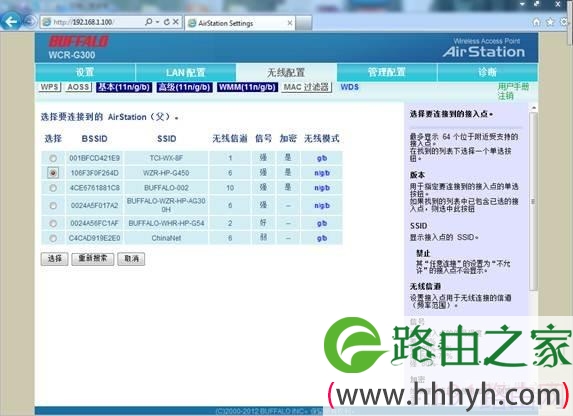Screen dimensions: 573x416
Task: Click the search magnifier in address bar
Action: click(x=148, y=22)
